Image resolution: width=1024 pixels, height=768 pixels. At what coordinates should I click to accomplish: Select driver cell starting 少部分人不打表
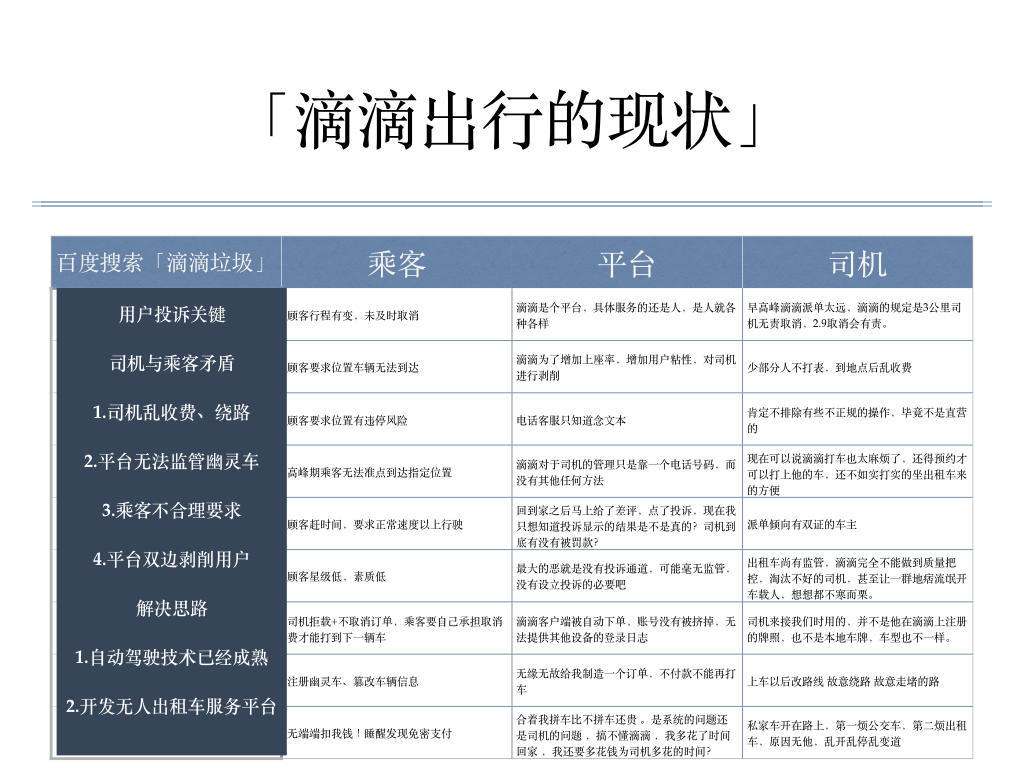(x=857, y=368)
